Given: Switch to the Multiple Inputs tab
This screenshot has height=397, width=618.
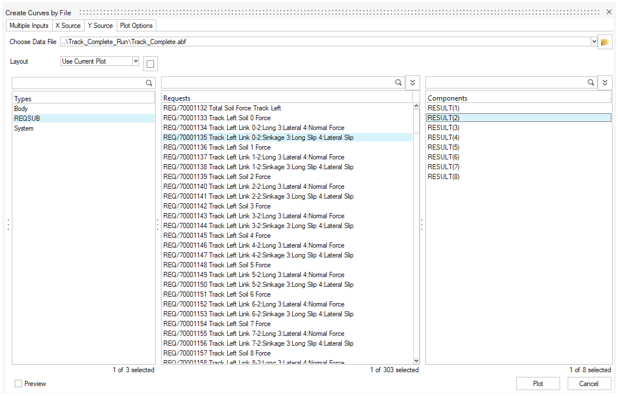Looking at the screenshot, I should (29, 26).
